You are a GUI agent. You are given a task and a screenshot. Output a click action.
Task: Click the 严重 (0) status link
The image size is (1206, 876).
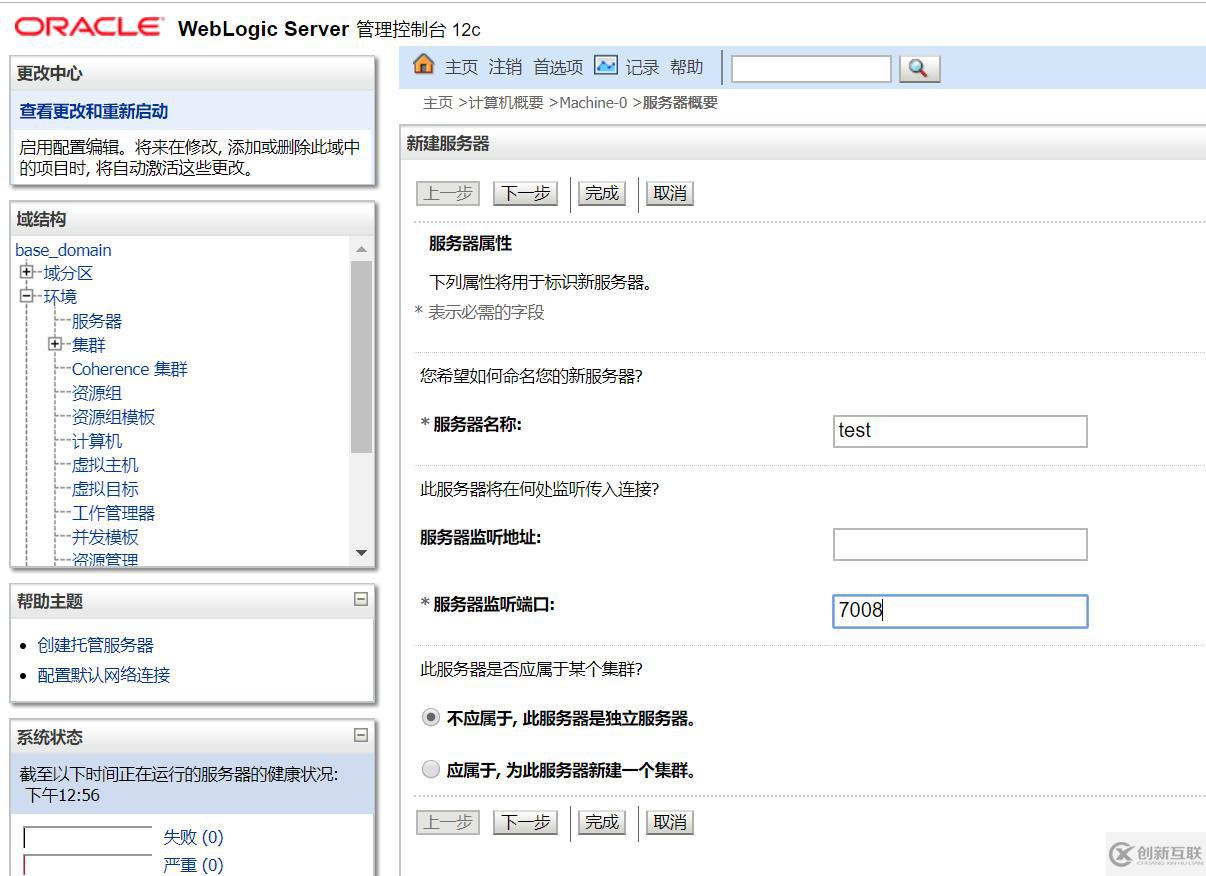coord(193,865)
